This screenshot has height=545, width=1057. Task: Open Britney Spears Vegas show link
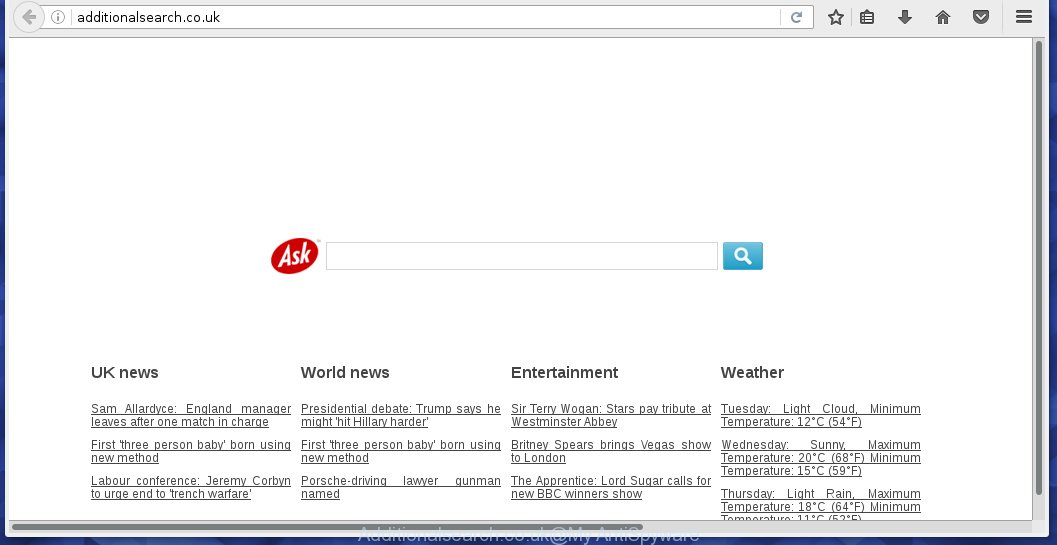(x=611, y=451)
